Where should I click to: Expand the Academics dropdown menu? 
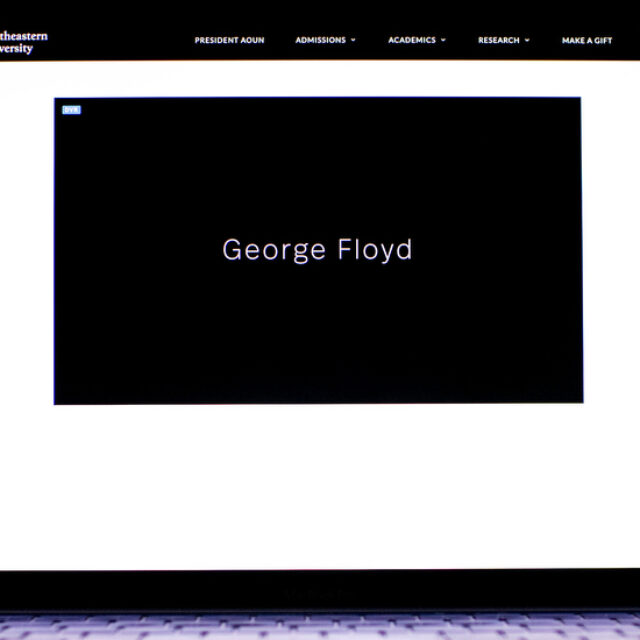click(412, 41)
